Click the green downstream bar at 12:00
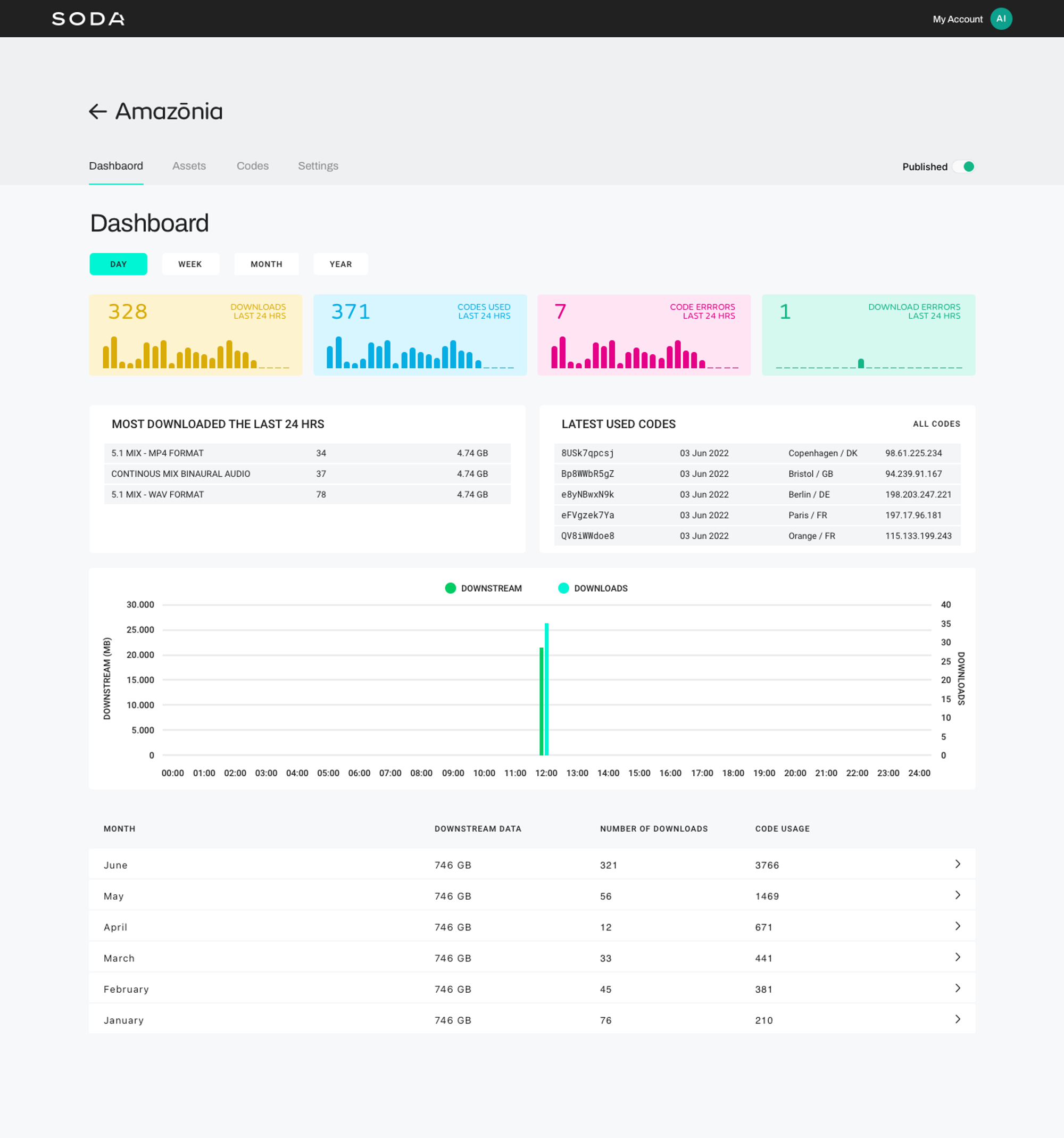Viewport: 1064px width, 1138px height. coord(542,701)
